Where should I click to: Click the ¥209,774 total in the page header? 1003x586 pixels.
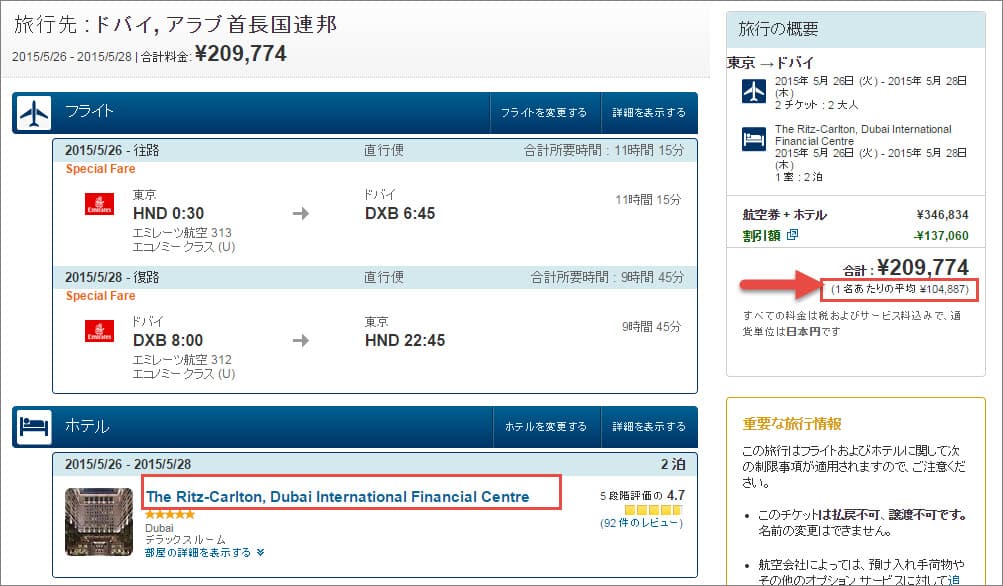click(x=241, y=53)
